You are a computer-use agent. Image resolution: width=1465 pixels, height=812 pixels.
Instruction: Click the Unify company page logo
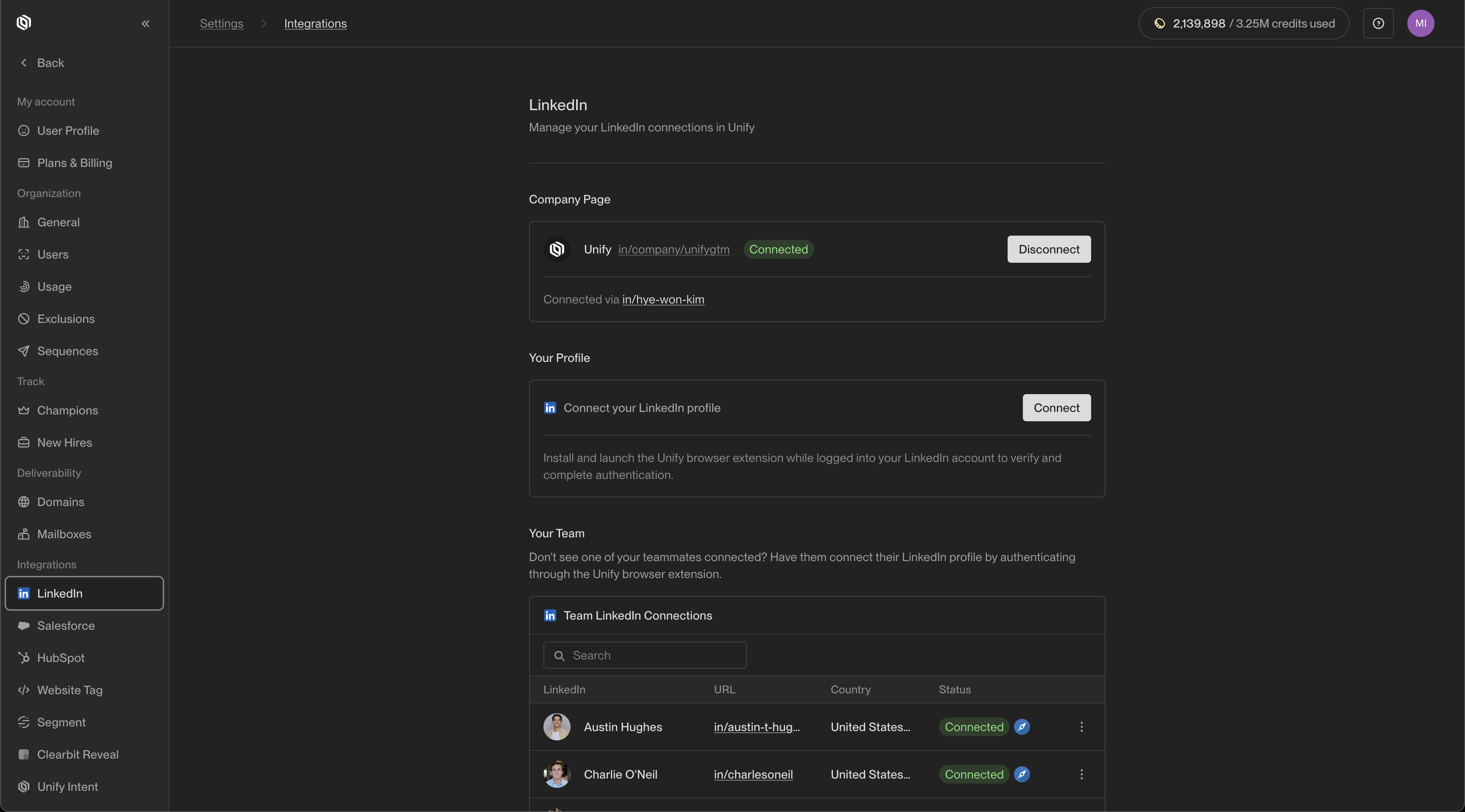pyautogui.click(x=557, y=249)
